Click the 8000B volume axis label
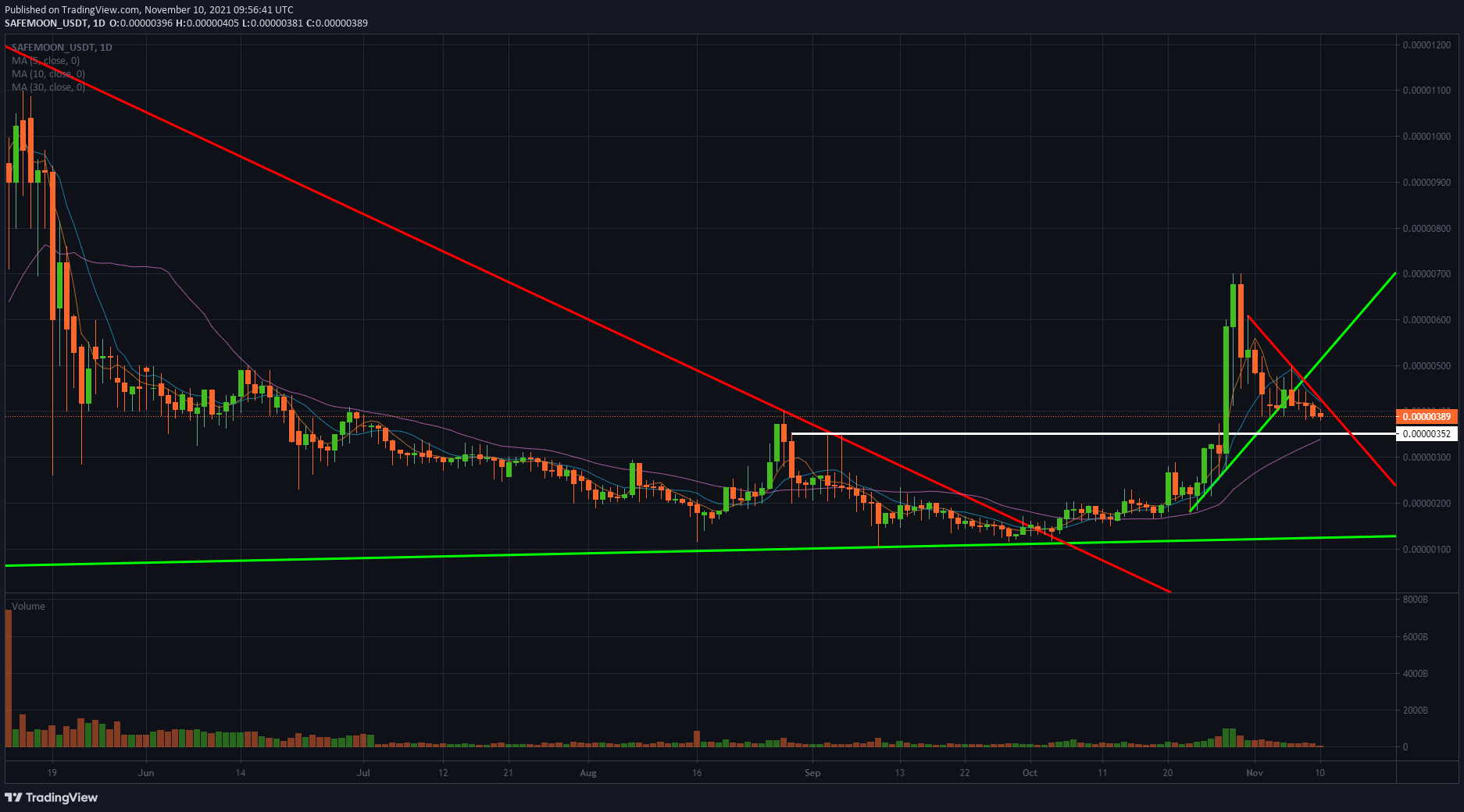1464x812 pixels. point(1416,600)
